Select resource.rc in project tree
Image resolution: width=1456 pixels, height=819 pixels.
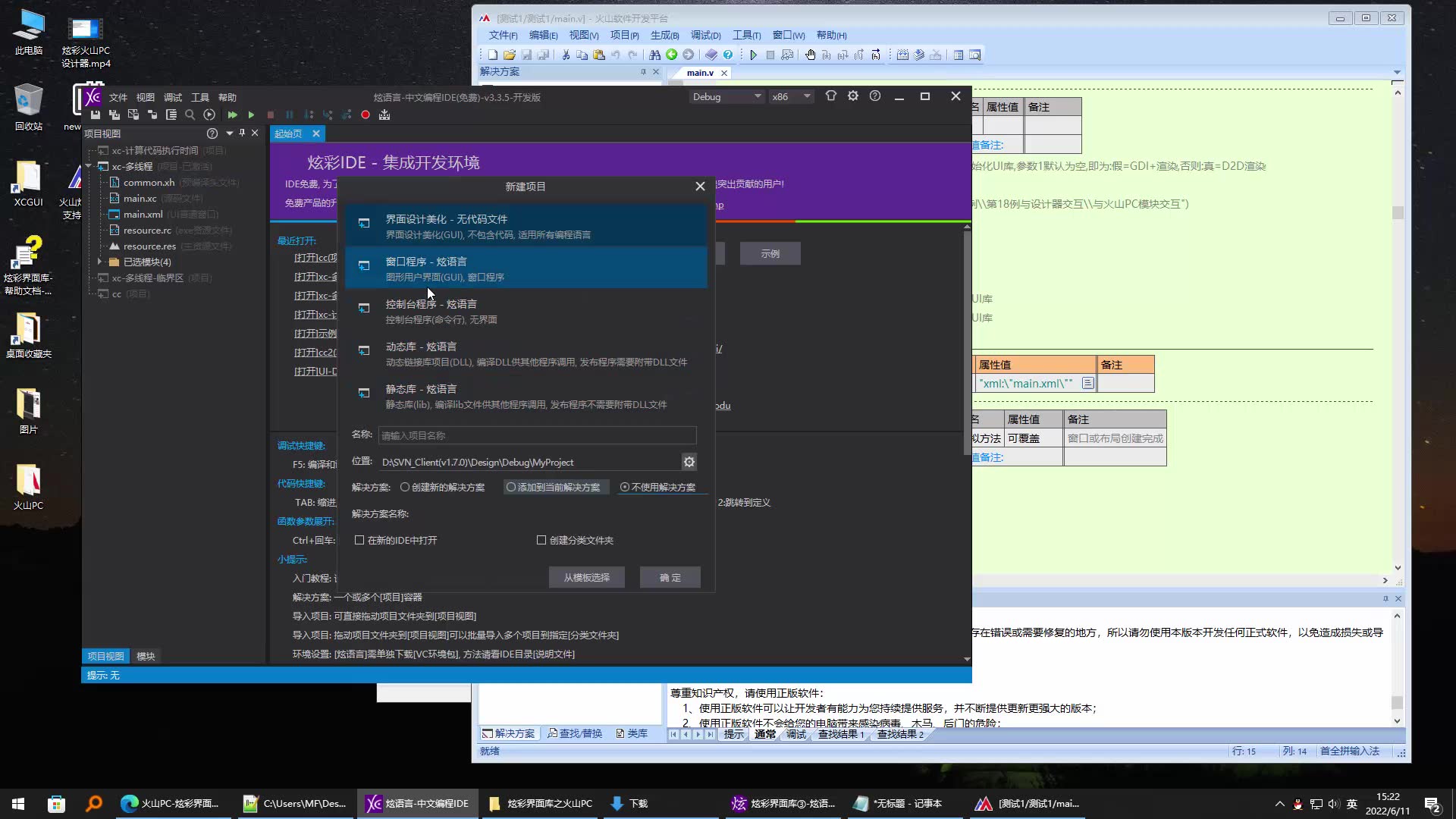pyautogui.click(x=147, y=230)
